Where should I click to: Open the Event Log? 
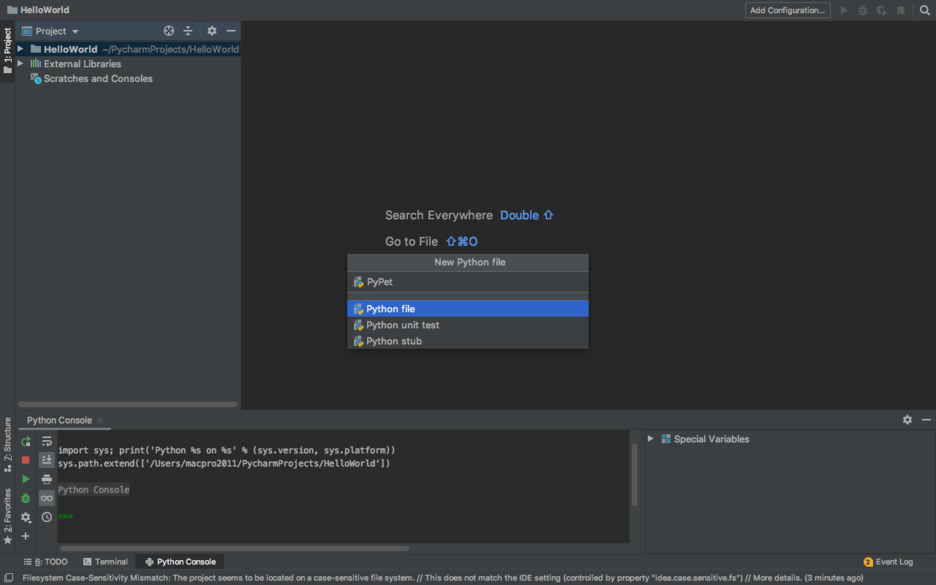(888, 562)
